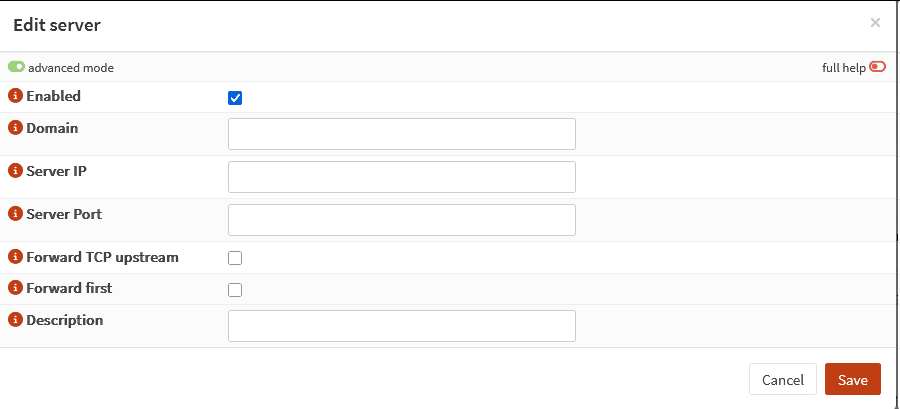Check the Forward TCP upstream checkbox

click(x=235, y=258)
